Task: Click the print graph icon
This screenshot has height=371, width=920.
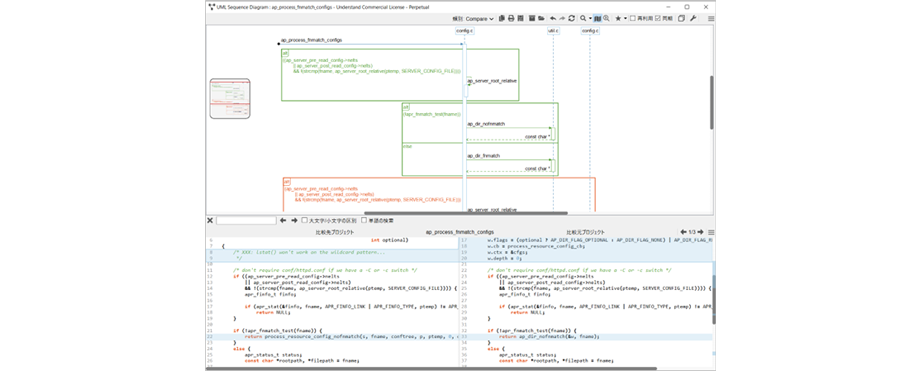Action: (511, 19)
